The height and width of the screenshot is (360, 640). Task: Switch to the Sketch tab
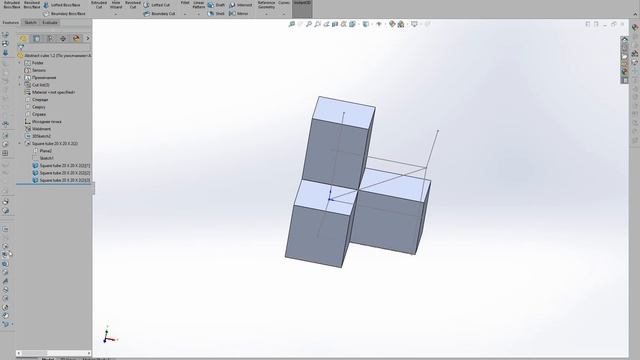(x=31, y=22)
